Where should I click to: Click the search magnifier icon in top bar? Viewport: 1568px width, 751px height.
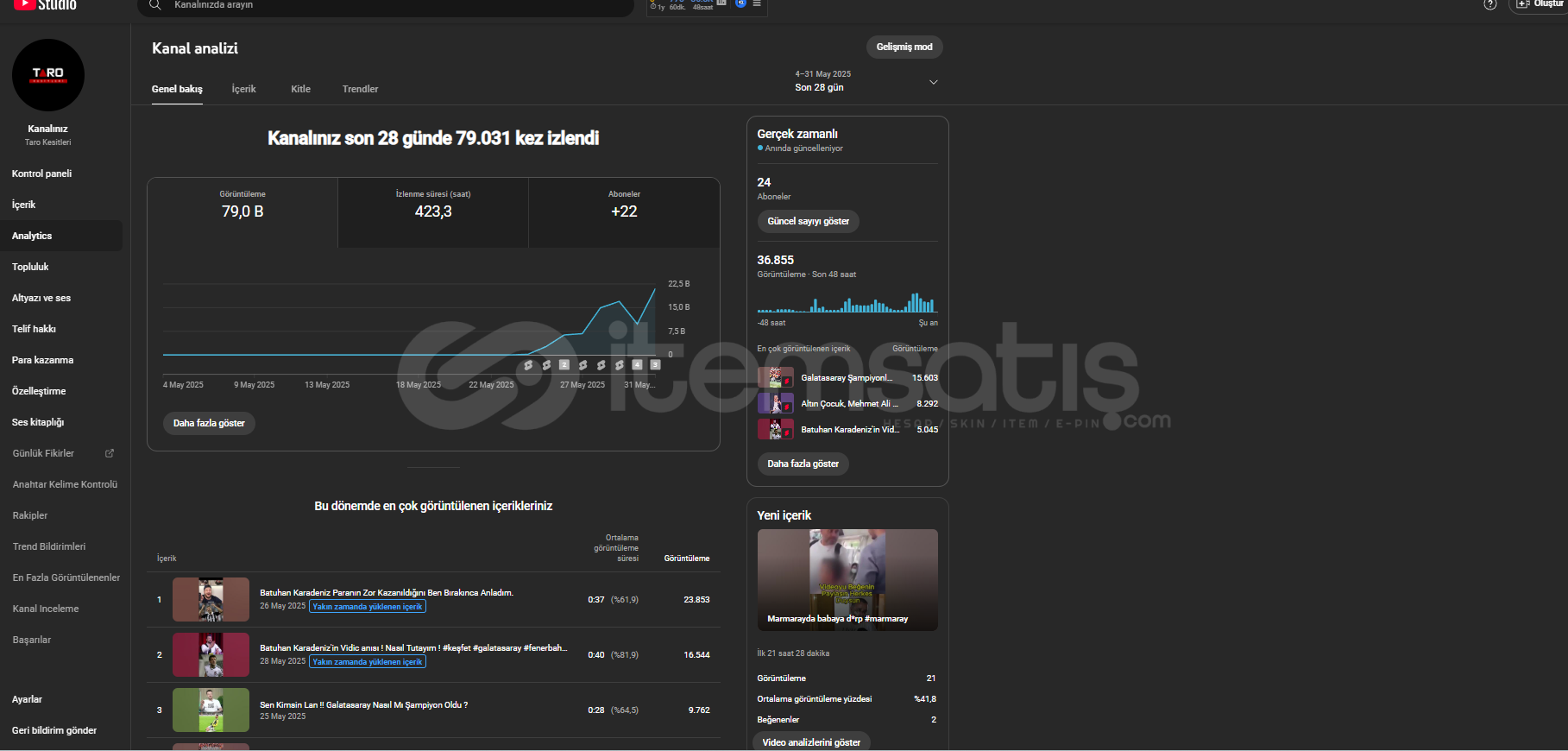click(155, 5)
